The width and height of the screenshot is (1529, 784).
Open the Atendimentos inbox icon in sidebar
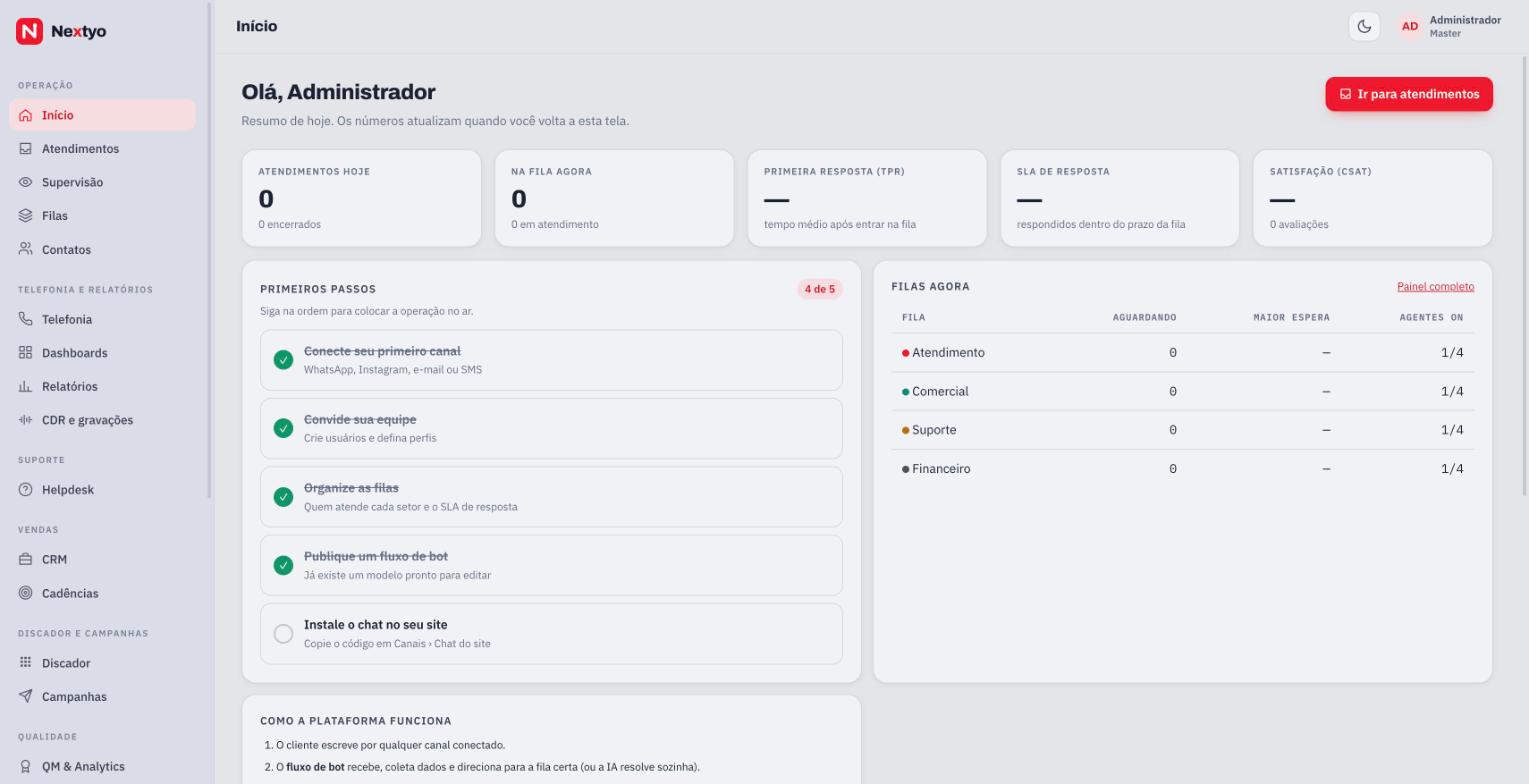[26, 149]
